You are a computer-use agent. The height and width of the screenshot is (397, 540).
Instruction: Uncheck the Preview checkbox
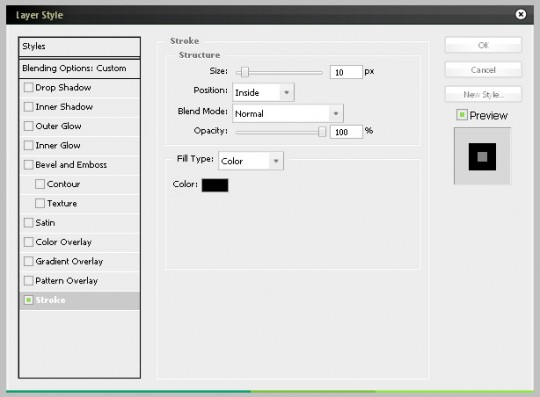(x=462, y=115)
